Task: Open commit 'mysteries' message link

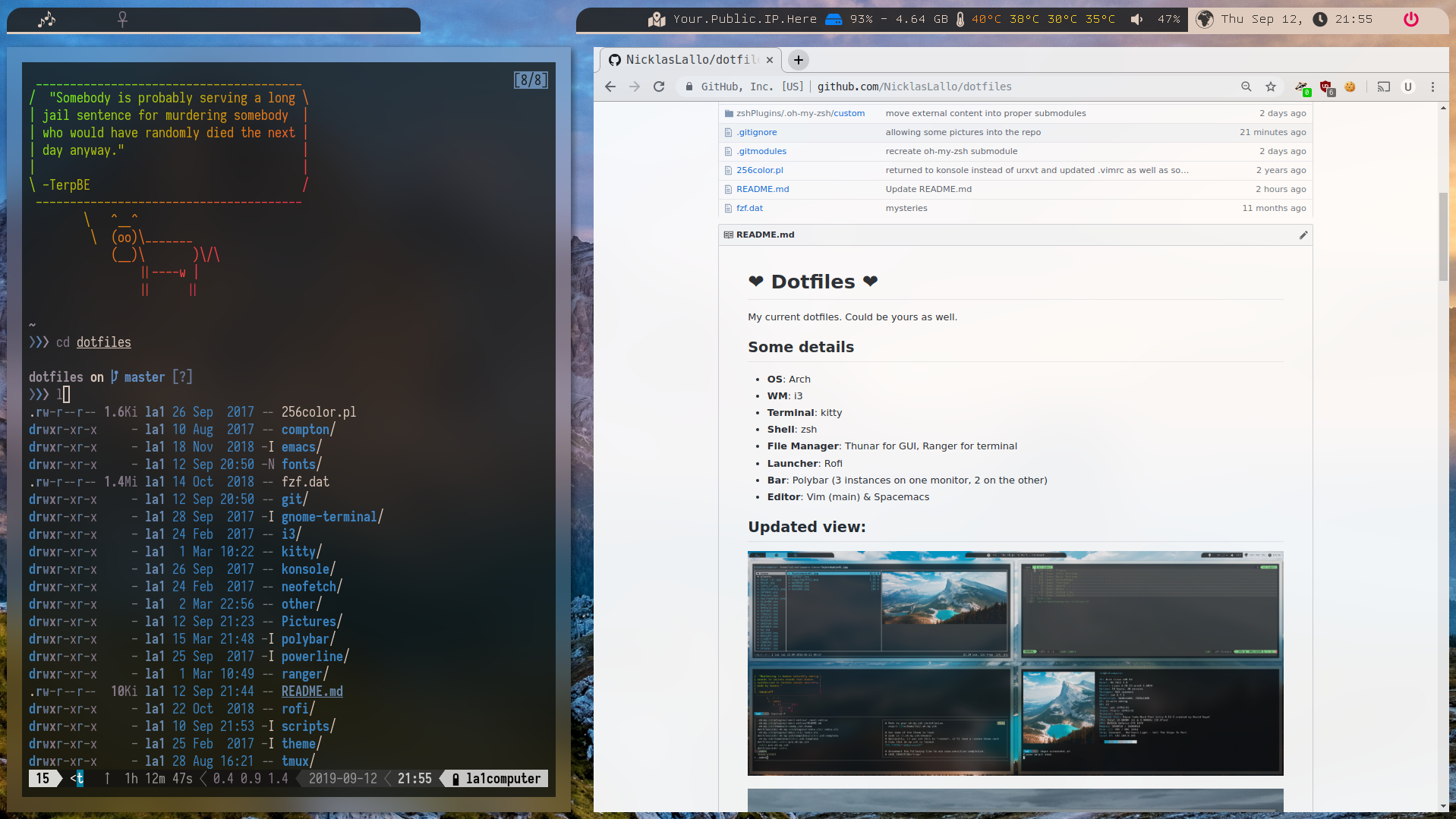Action: tap(906, 208)
